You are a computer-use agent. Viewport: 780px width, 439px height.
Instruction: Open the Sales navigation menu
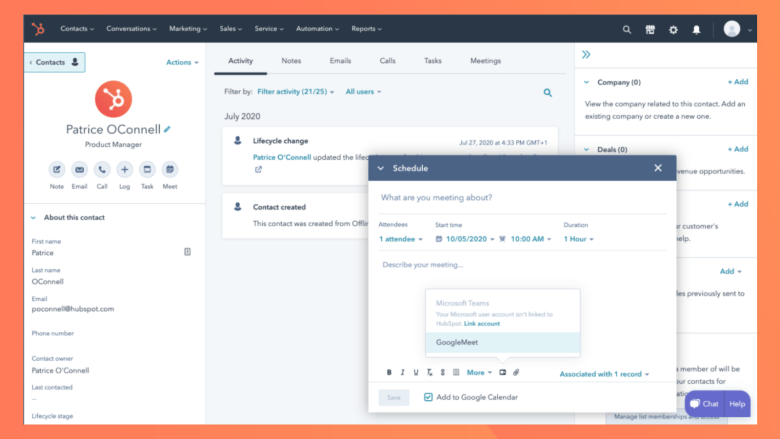pos(231,29)
